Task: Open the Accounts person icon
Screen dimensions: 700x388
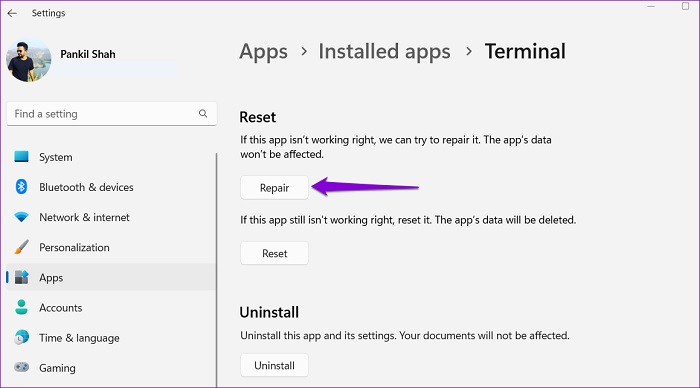Action: pyautogui.click(x=21, y=307)
